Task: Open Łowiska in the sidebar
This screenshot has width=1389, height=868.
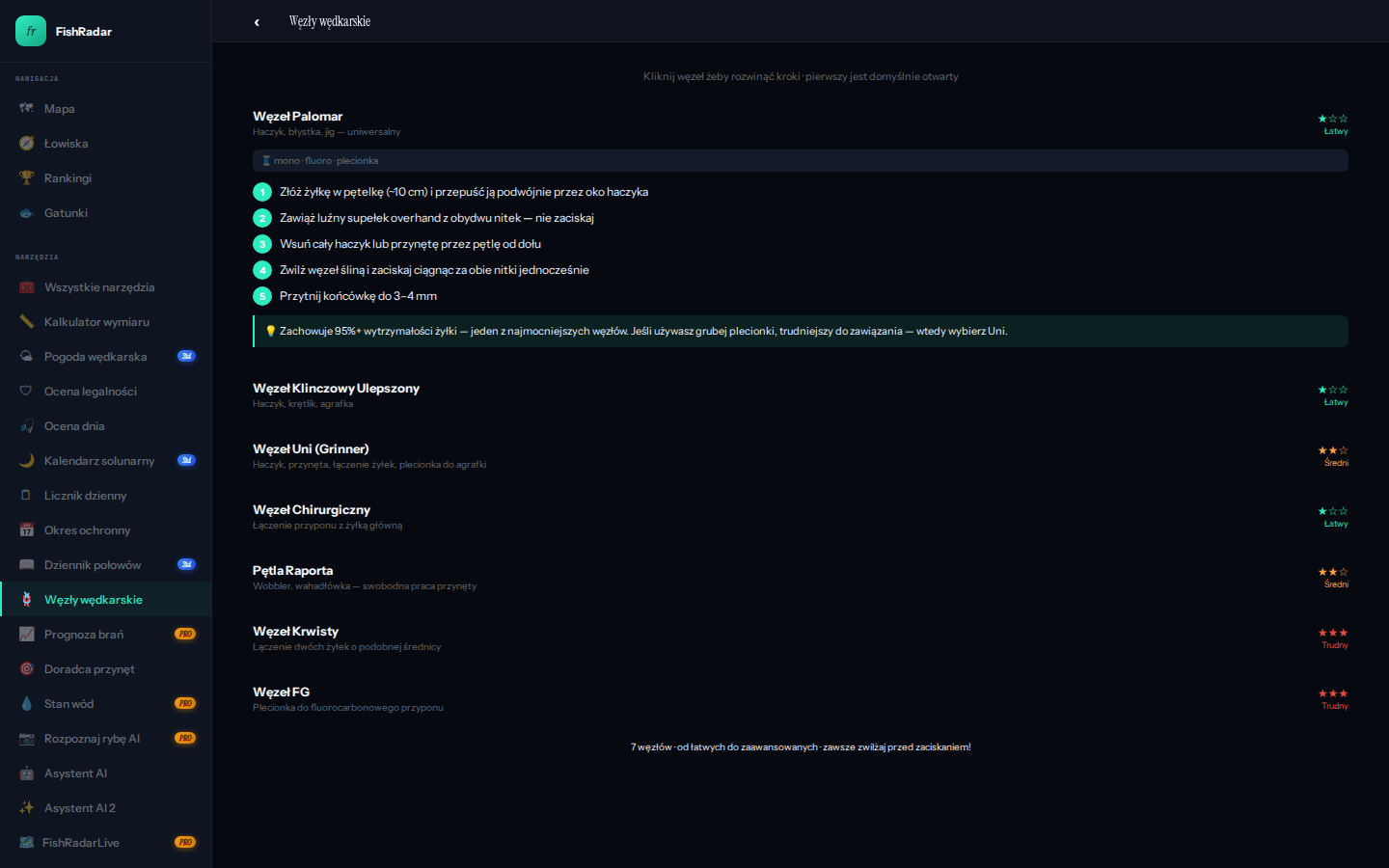Action: [x=66, y=144]
